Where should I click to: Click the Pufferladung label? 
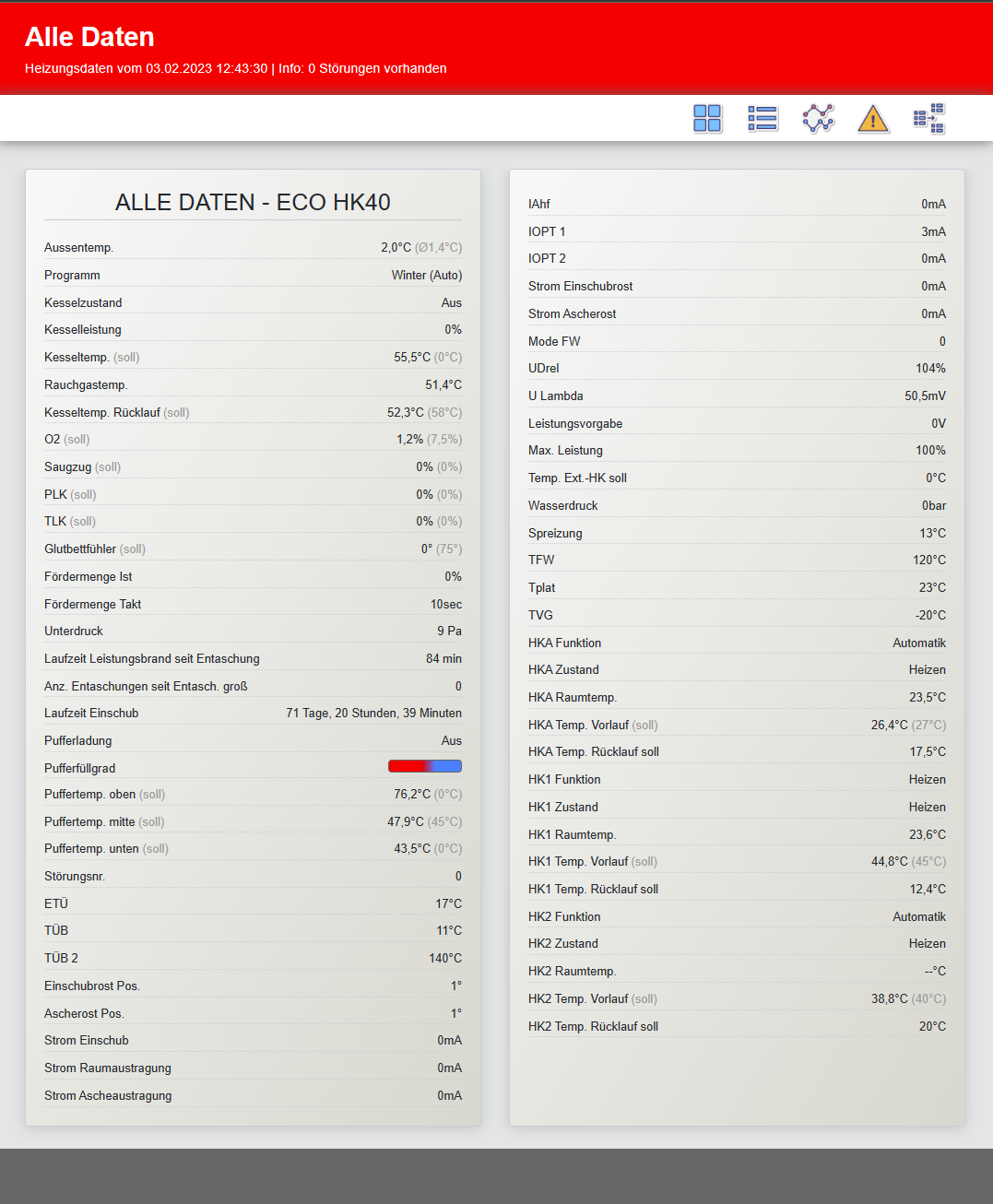(78, 740)
